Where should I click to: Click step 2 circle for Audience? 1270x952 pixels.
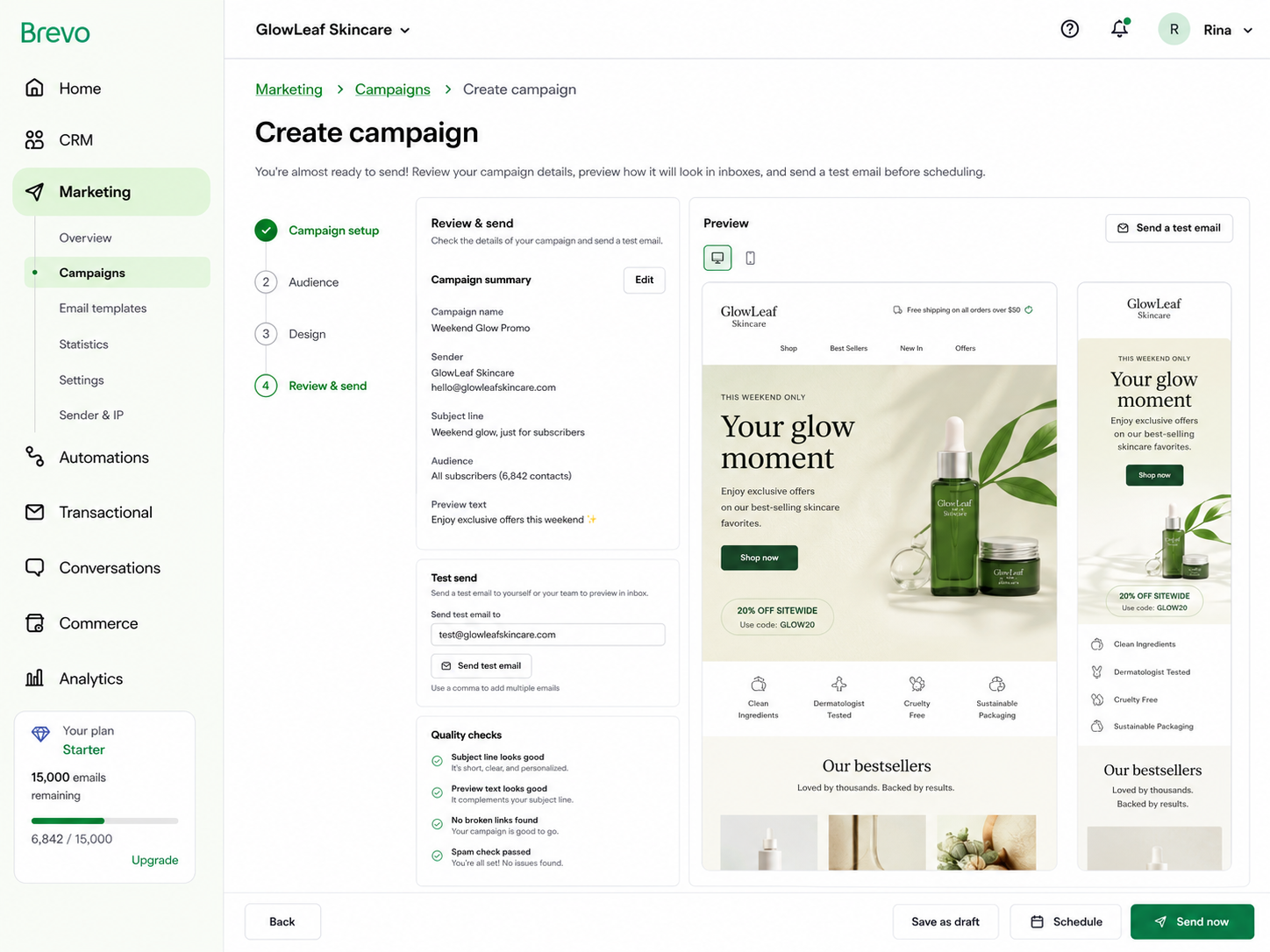click(266, 281)
